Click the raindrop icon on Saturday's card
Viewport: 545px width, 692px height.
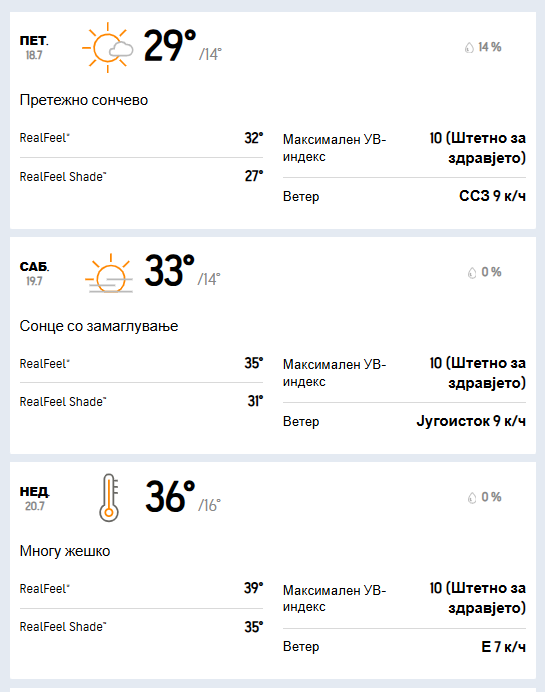pos(472,272)
